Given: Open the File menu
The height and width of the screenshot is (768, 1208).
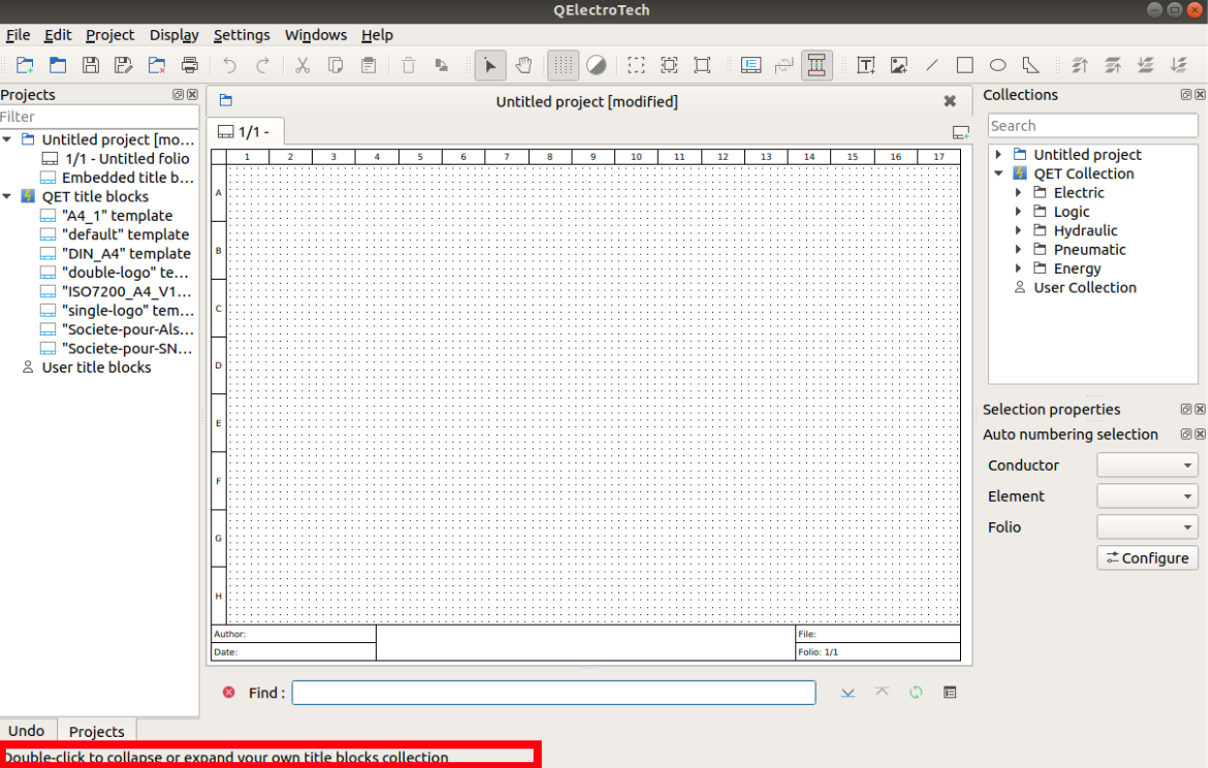Looking at the screenshot, I should 18,35.
